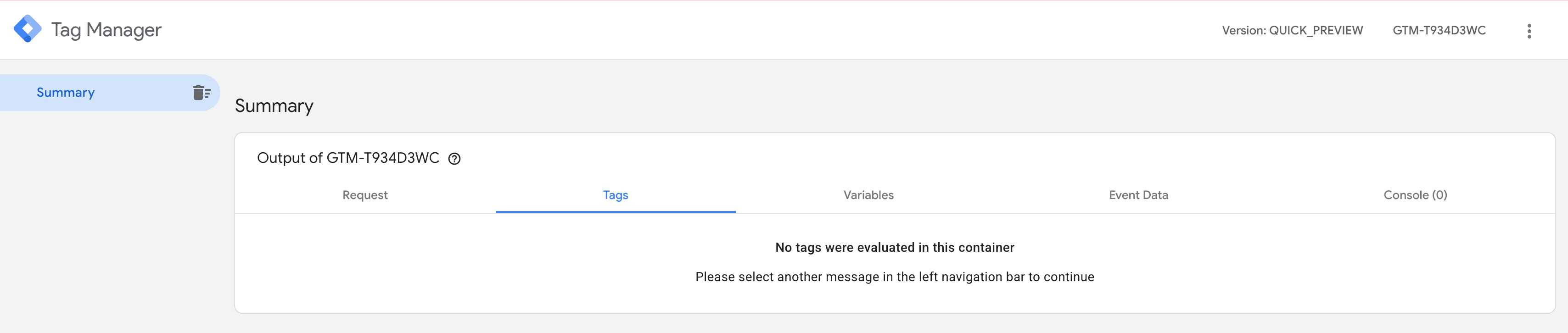The height and width of the screenshot is (333, 1568).
Task: Click the 'Please select another message' text
Action: [x=894, y=277]
